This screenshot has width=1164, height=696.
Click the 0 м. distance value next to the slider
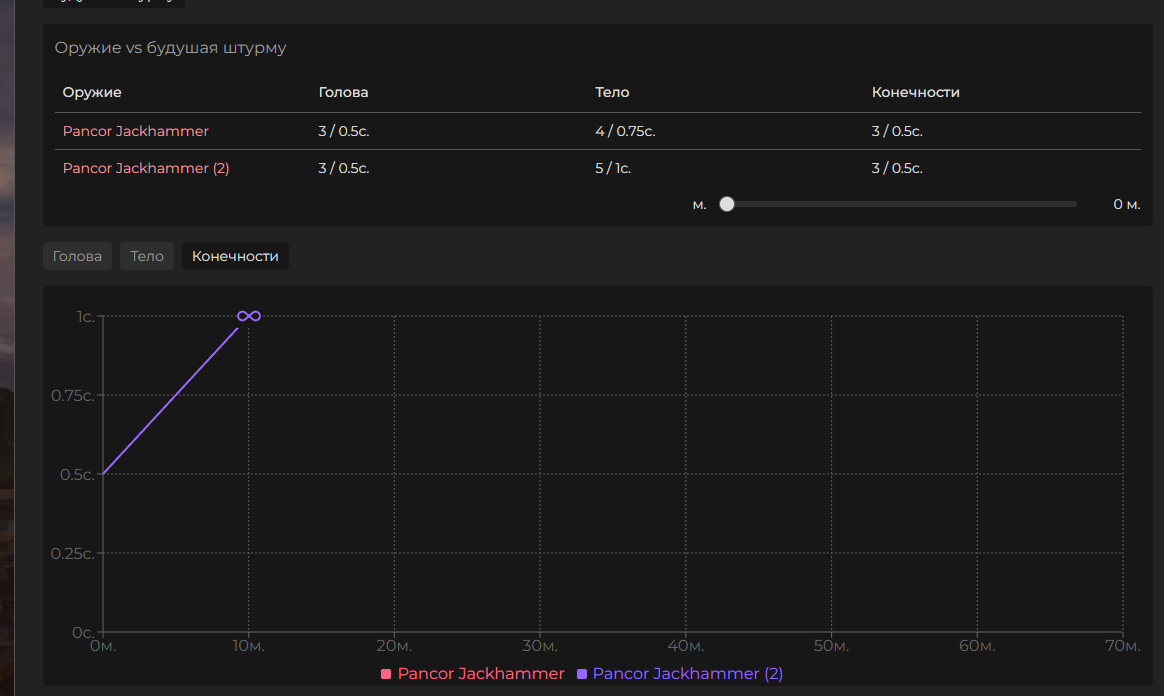1126,204
